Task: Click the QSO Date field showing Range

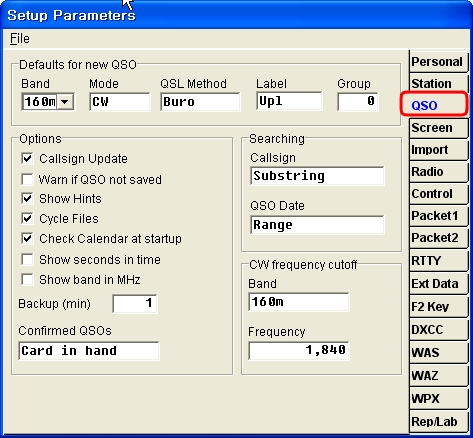Action: point(317,225)
